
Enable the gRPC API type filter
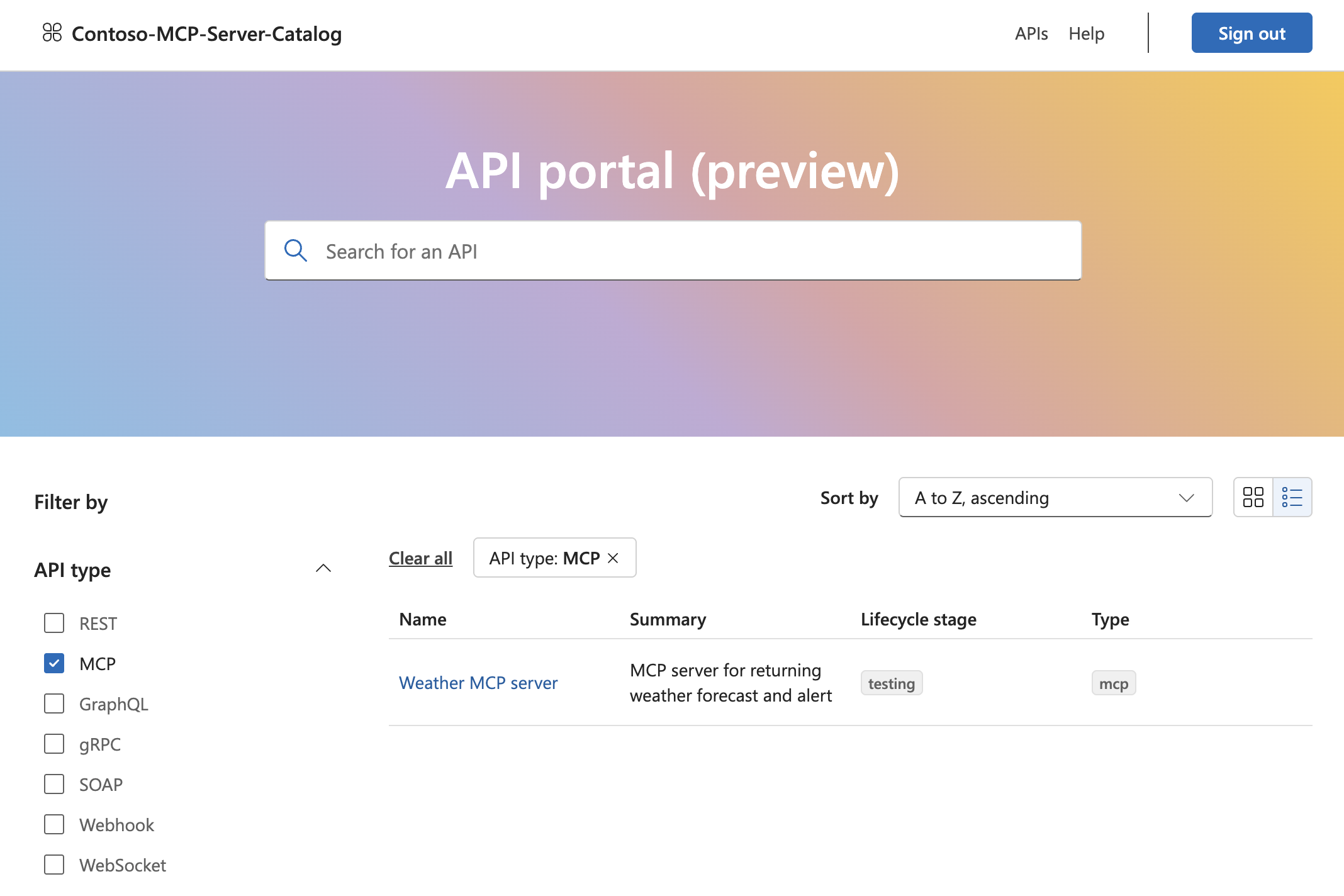click(x=54, y=744)
